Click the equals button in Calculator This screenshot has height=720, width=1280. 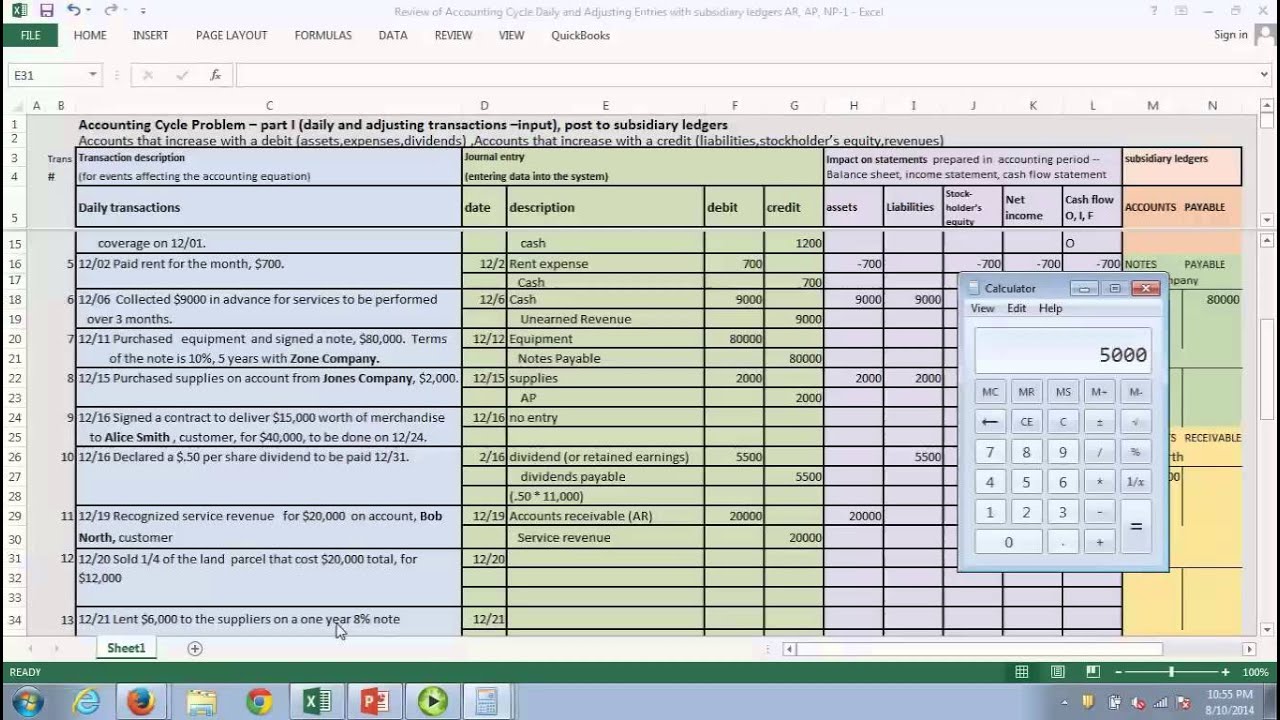[x=1135, y=527]
